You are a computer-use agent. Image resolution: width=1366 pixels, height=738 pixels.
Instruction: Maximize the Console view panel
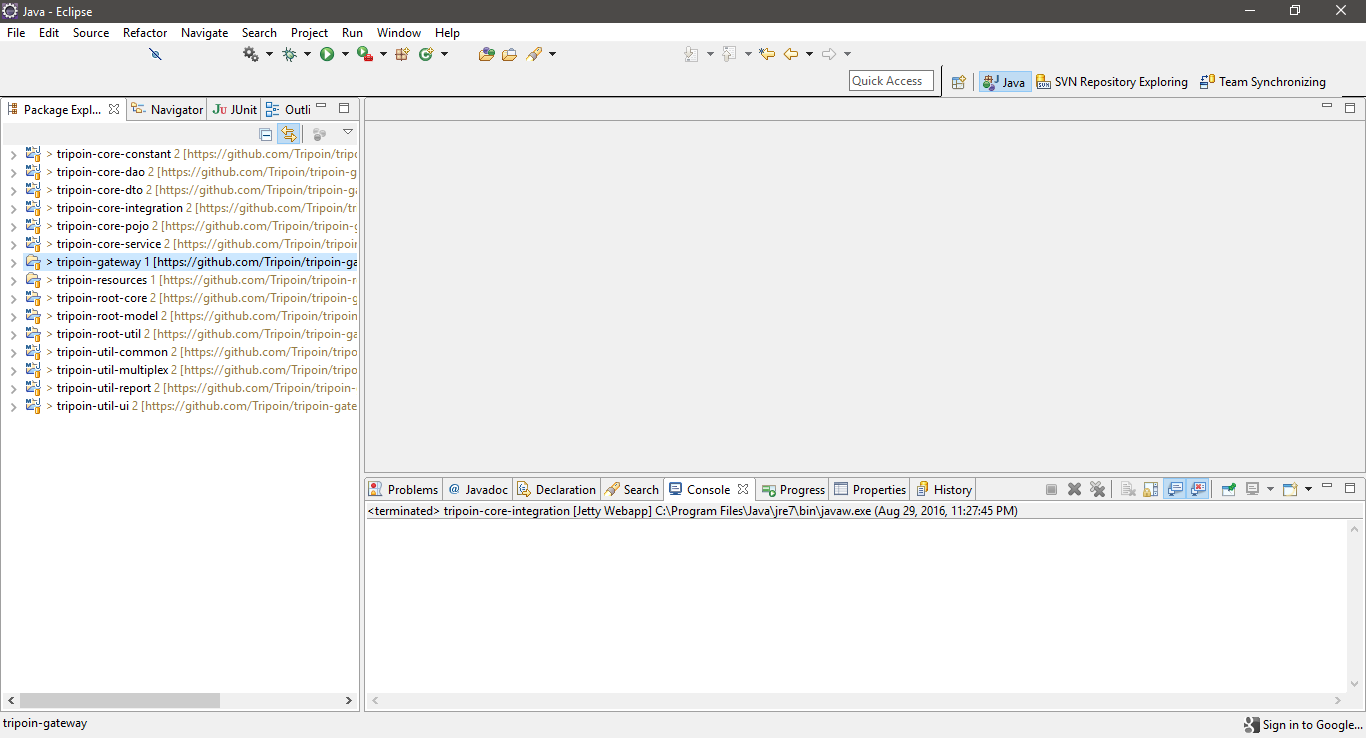coord(1350,488)
